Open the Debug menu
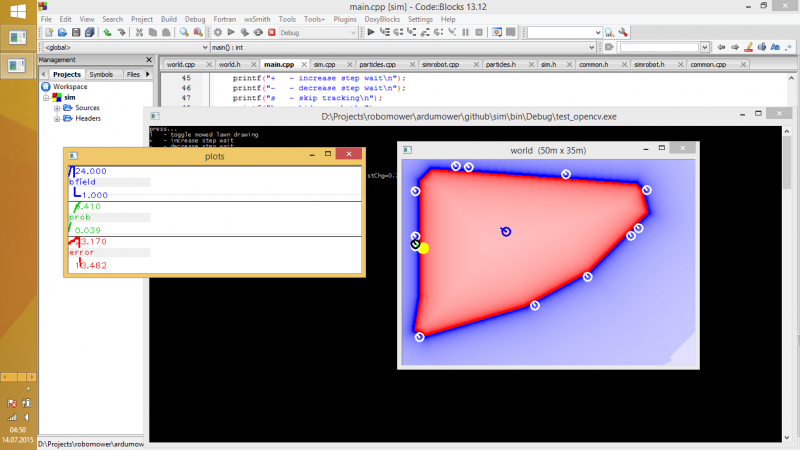This screenshot has height=450, width=800. (x=195, y=19)
